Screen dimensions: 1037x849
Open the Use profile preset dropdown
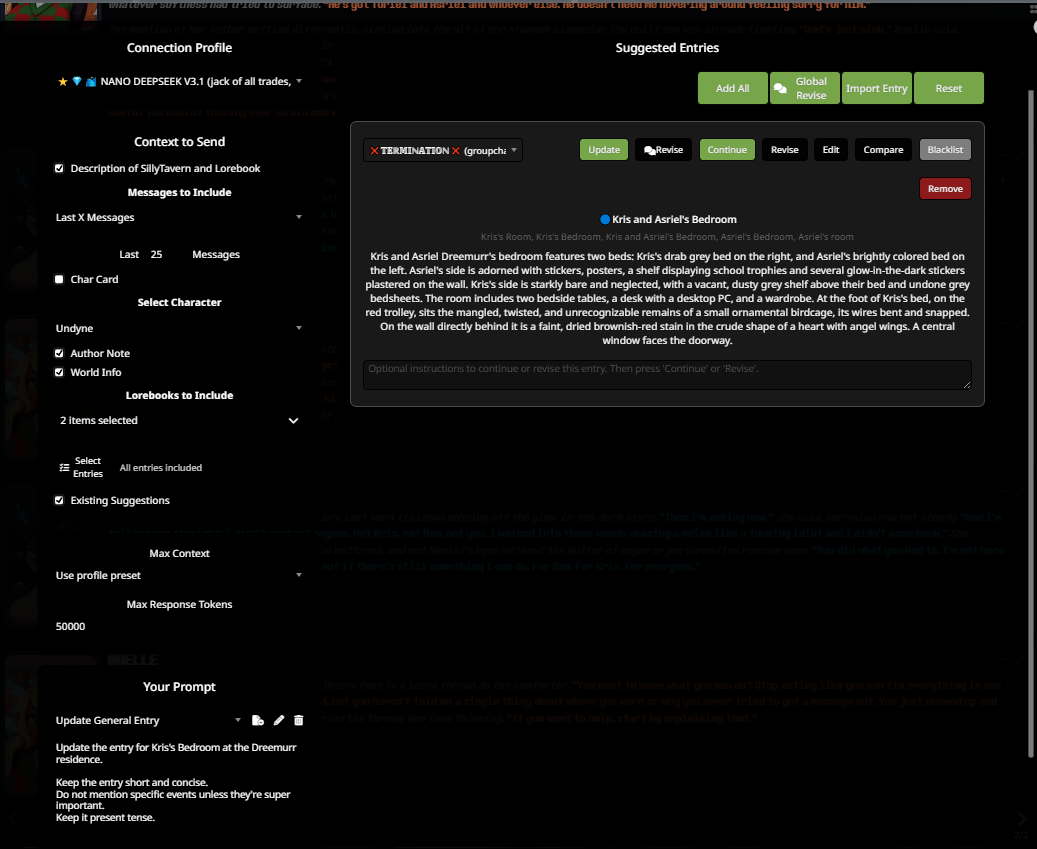click(179, 575)
